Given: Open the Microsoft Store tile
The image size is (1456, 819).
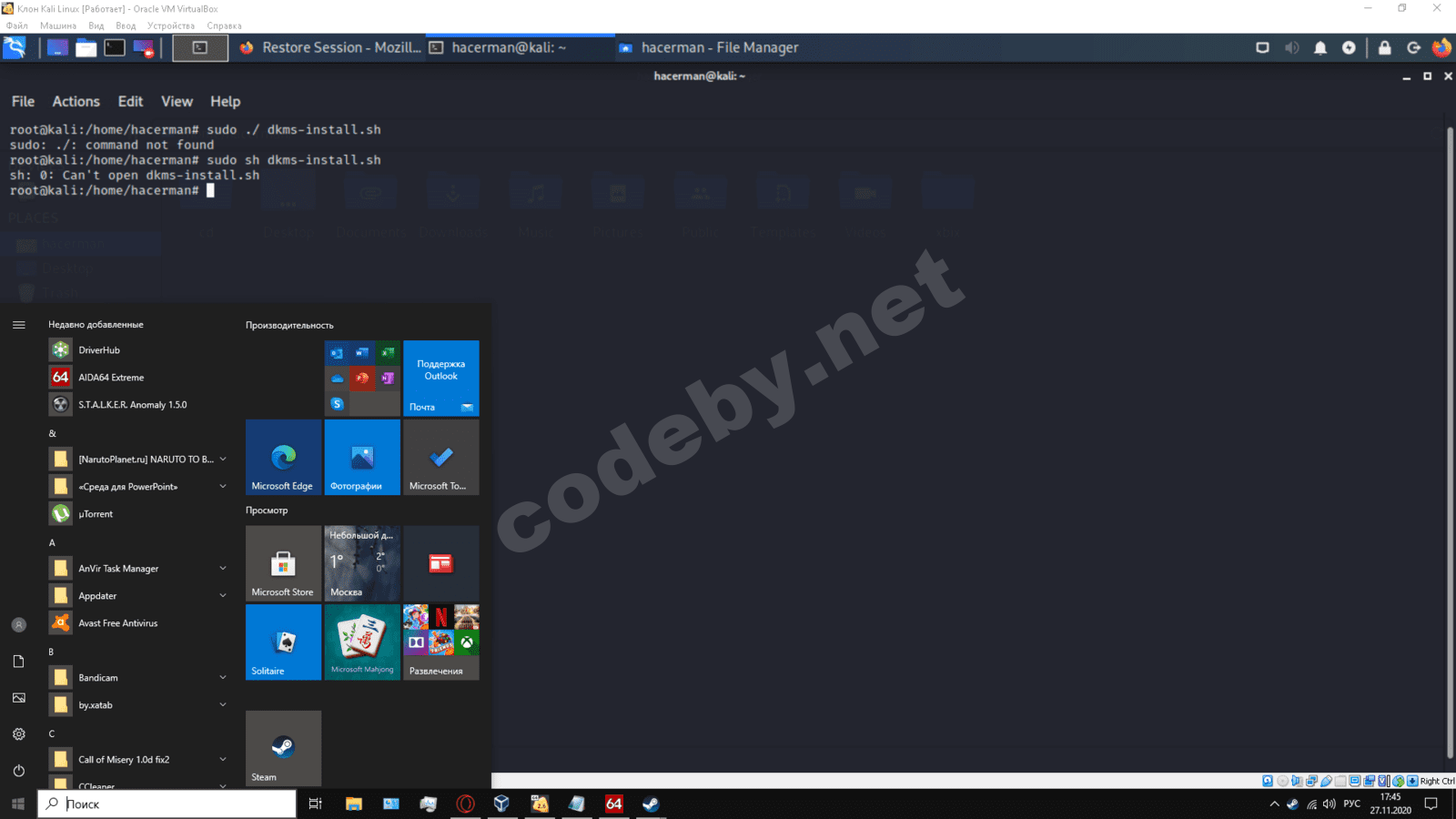Looking at the screenshot, I should (283, 563).
